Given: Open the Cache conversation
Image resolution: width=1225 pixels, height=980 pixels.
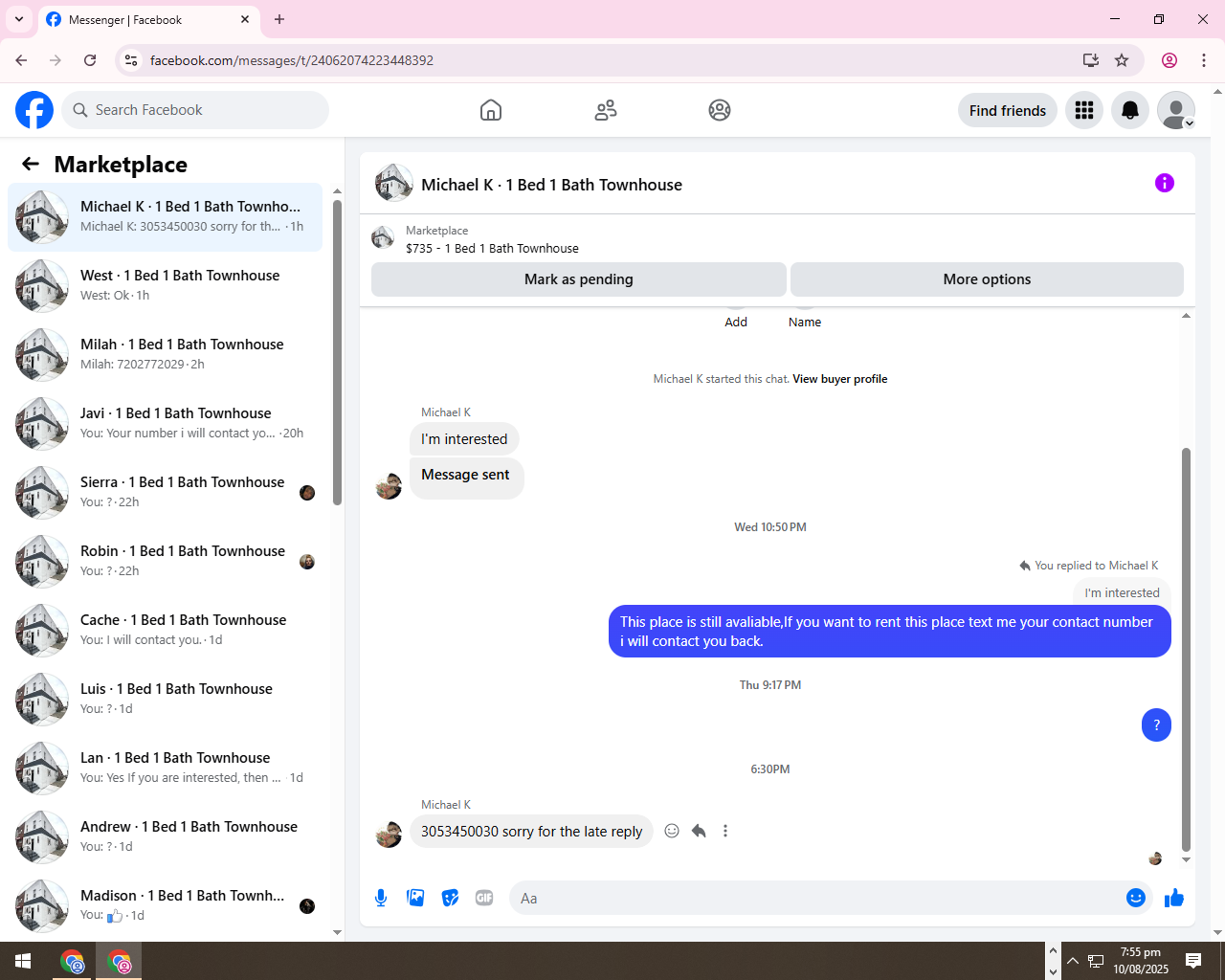Looking at the screenshot, I should 165,631.
